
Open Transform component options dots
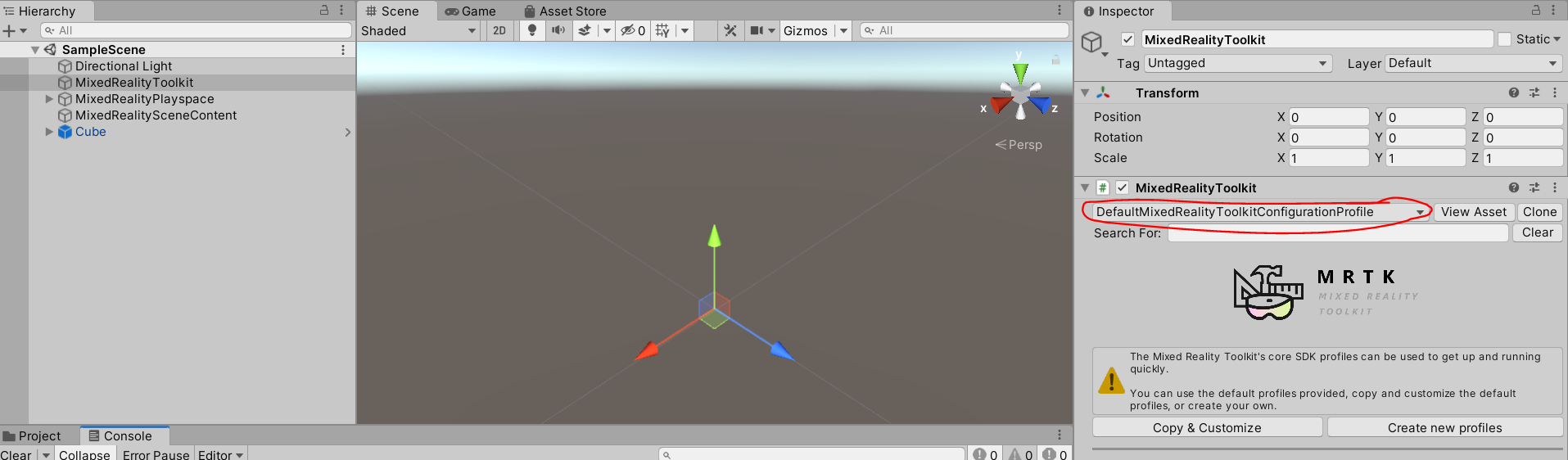(1555, 93)
